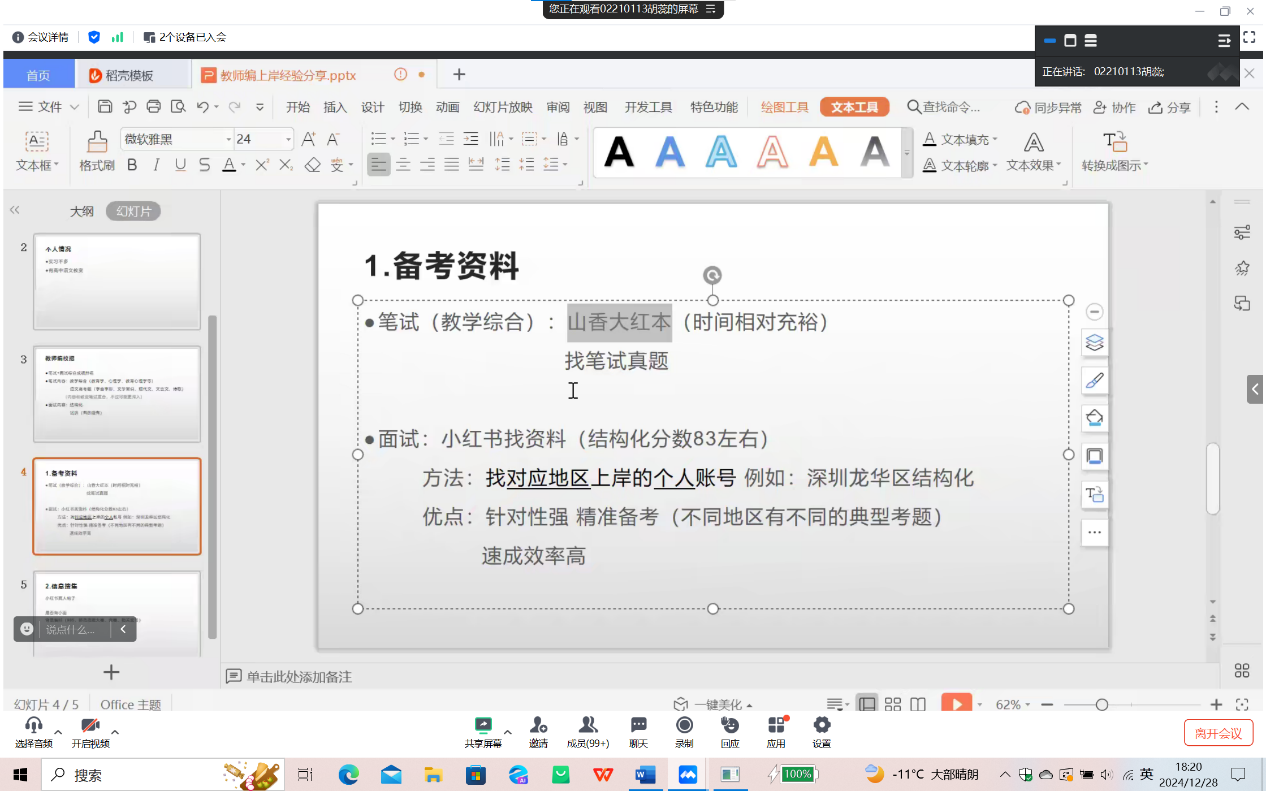The image size is (1266, 791).
Task: Click the 分享 share button
Action: tap(1170, 107)
